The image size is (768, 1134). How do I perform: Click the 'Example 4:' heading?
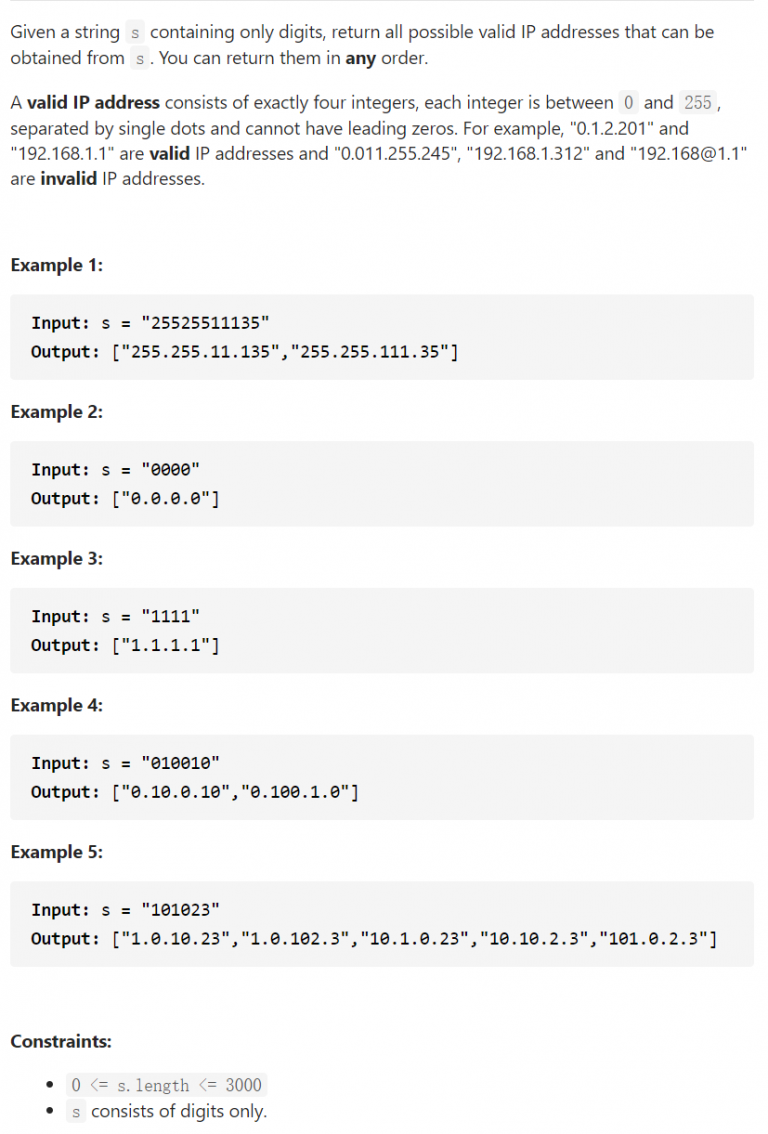[57, 706]
